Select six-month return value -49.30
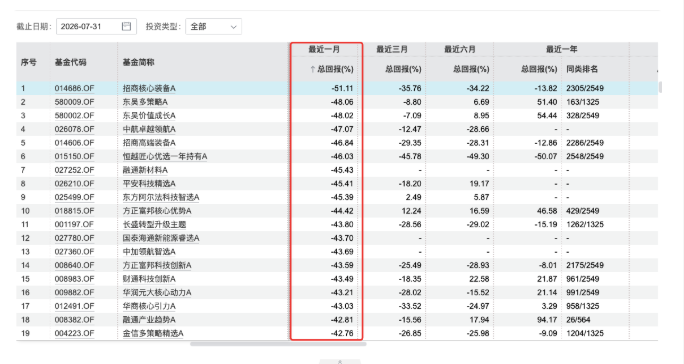This screenshot has width=684, height=364. pos(478,156)
